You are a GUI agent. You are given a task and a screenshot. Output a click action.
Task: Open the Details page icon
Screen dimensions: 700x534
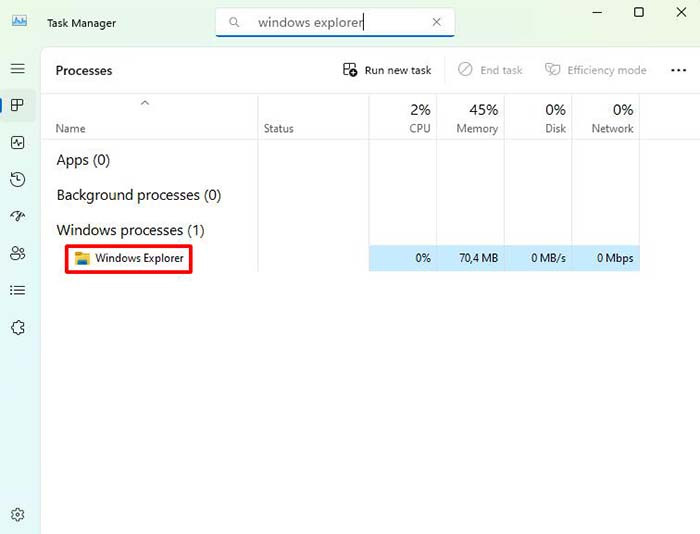[x=17, y=290]
